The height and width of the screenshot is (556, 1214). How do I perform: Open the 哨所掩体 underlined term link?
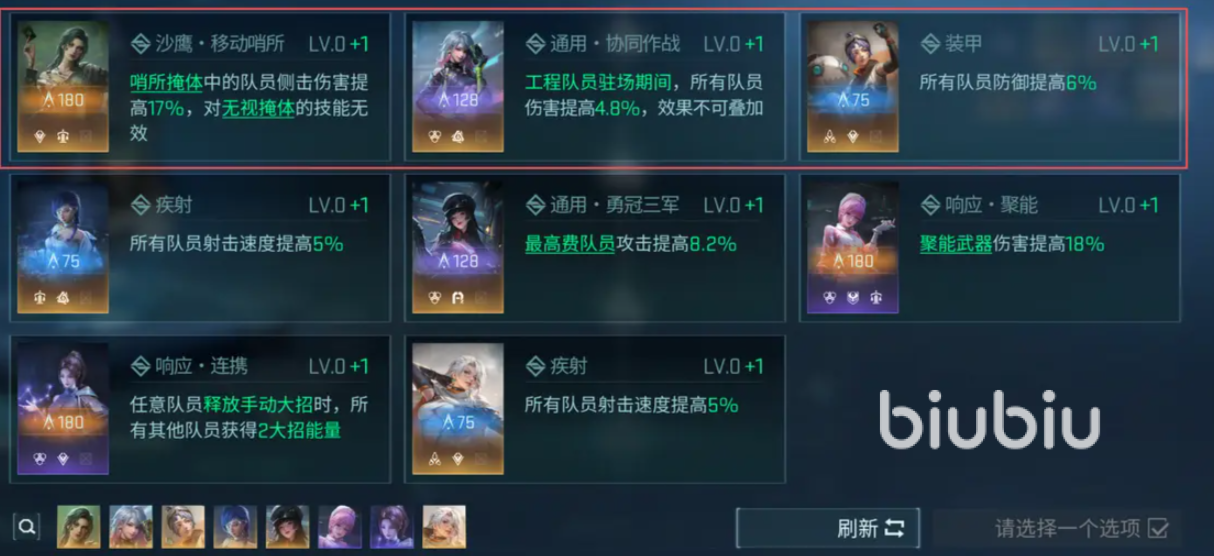(x=167, y=83)
